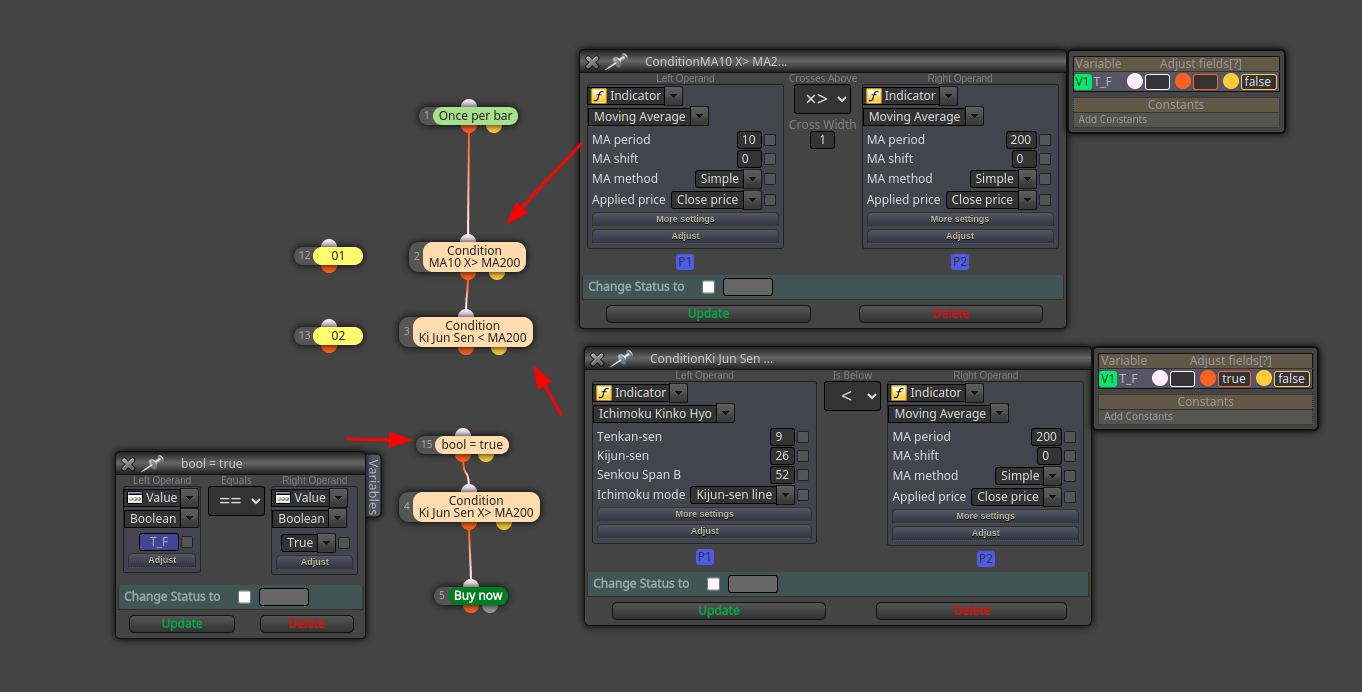Click the pin icon in ConditionMA10 panel header
This screenshot has height=692, width=1362.
[617, 62]
